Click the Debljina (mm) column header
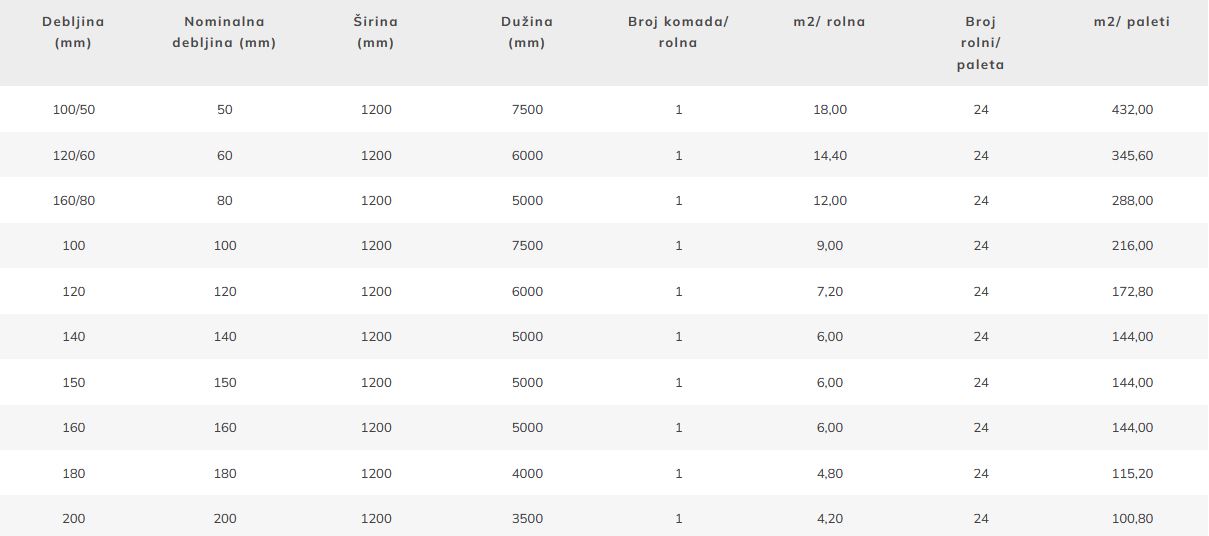Image resolution: width=1209 pixels, height=536 pixels. 74,32
